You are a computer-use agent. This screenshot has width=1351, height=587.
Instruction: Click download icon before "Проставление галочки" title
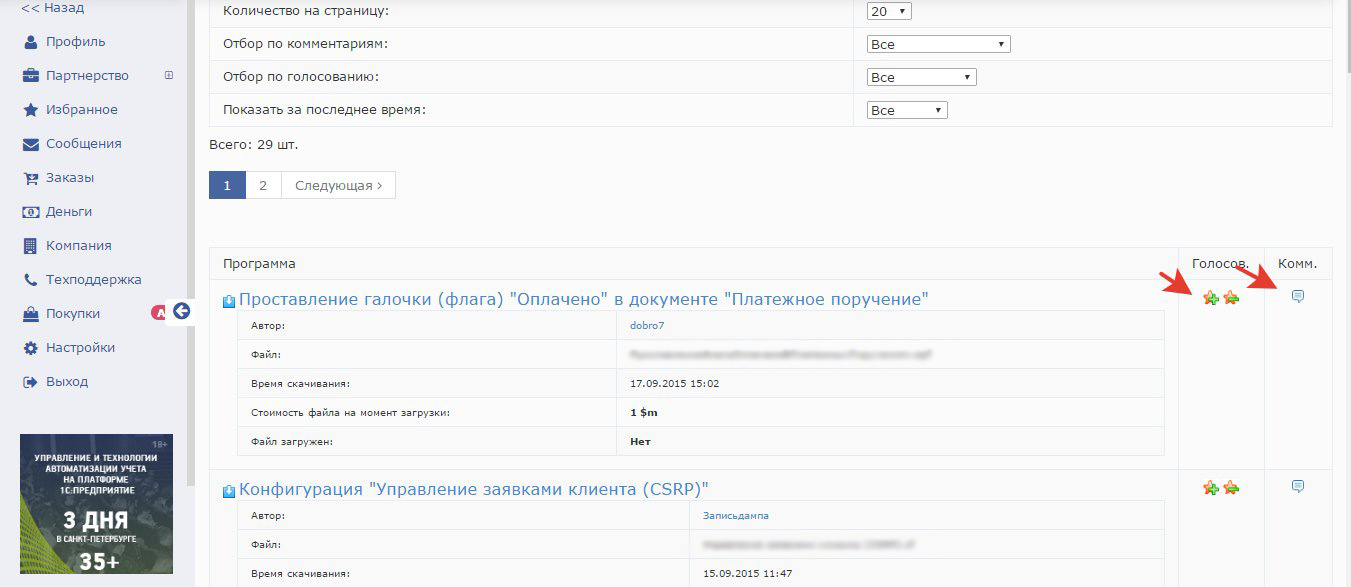[x=229, y=300]
